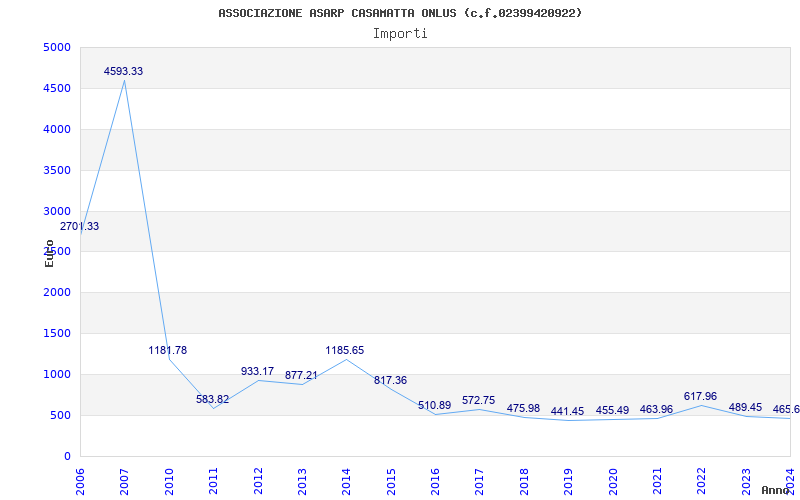Click the 2701.33 data label for 2006

click(x=79, y=226)
